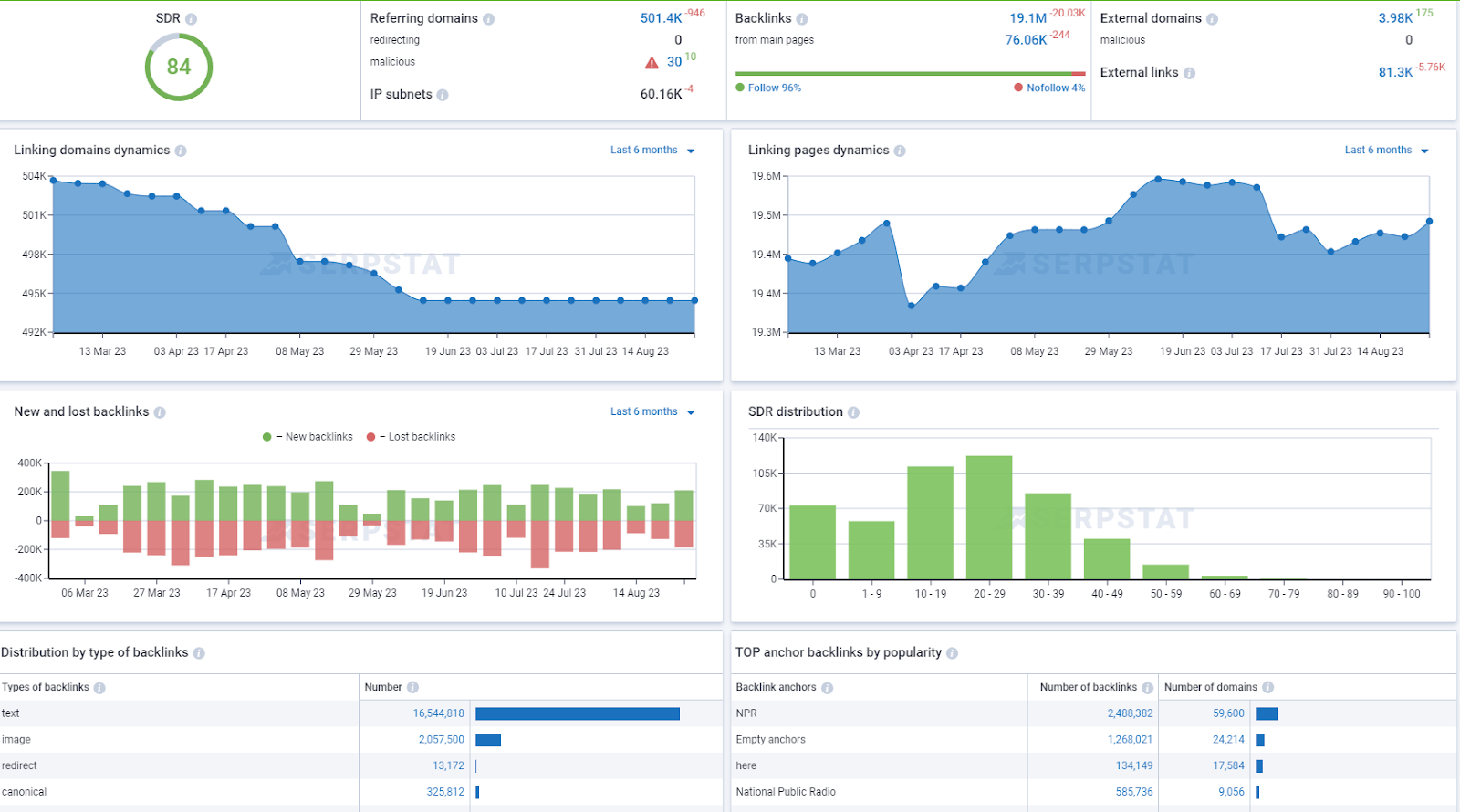Image resolution: width=1460 pixels, height=812 pixels.
Task: Click info icon by Linking pages dynamics
Action: point(900,151)
